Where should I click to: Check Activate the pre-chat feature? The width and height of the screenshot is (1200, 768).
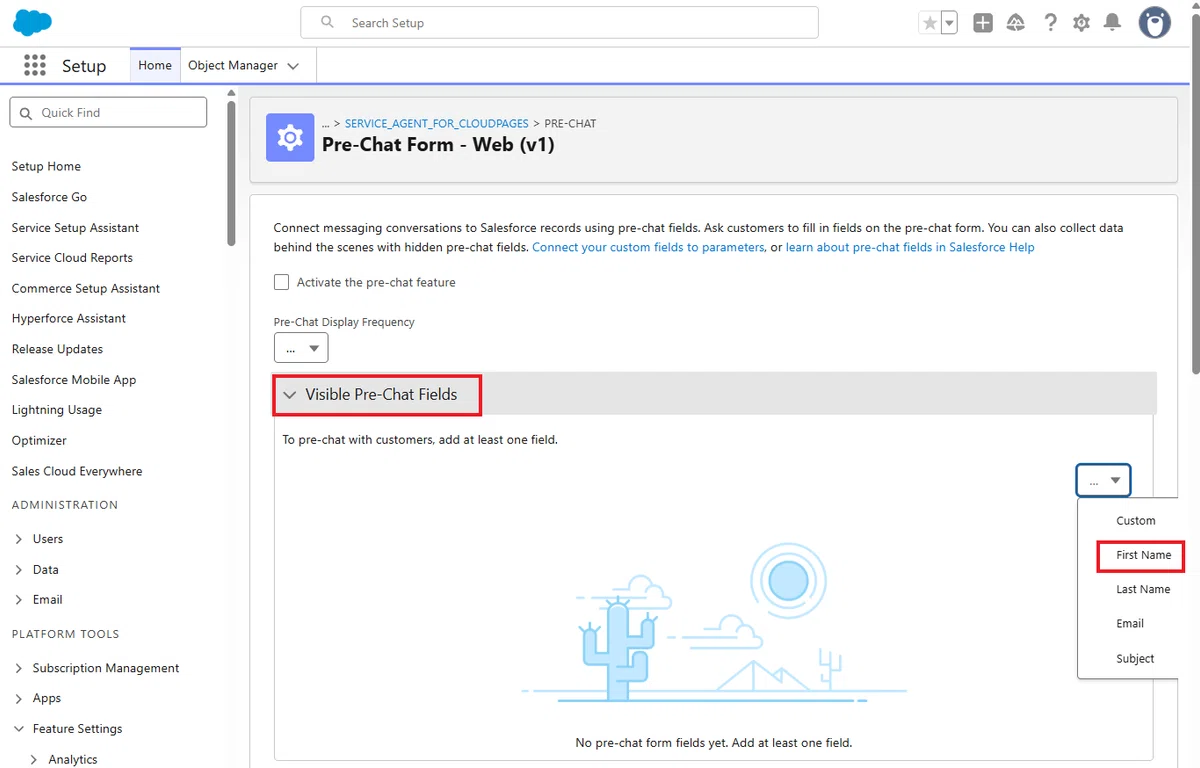tap(282, 282)
